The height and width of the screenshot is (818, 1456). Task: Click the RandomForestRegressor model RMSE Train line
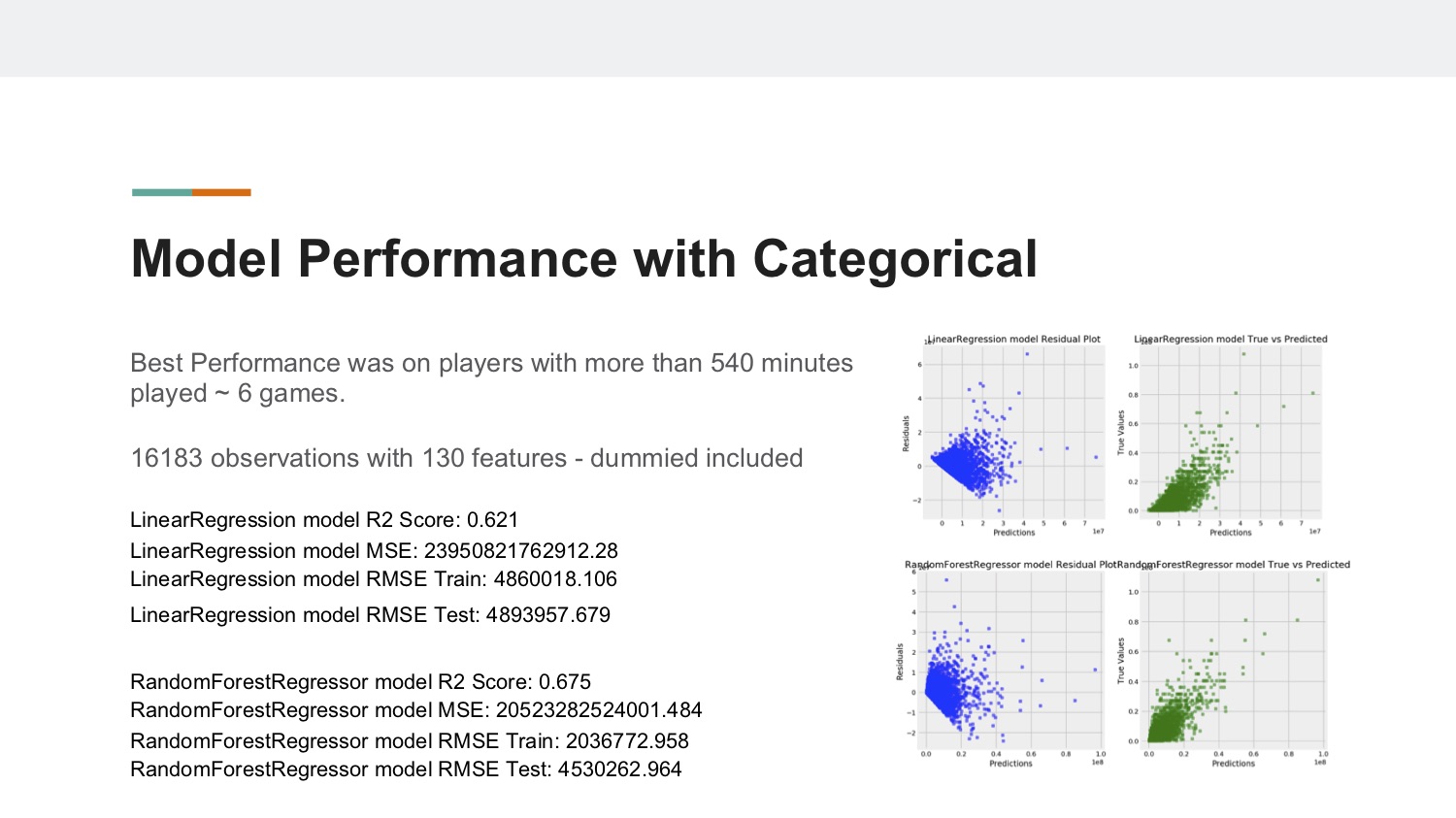tap(409, 741)
